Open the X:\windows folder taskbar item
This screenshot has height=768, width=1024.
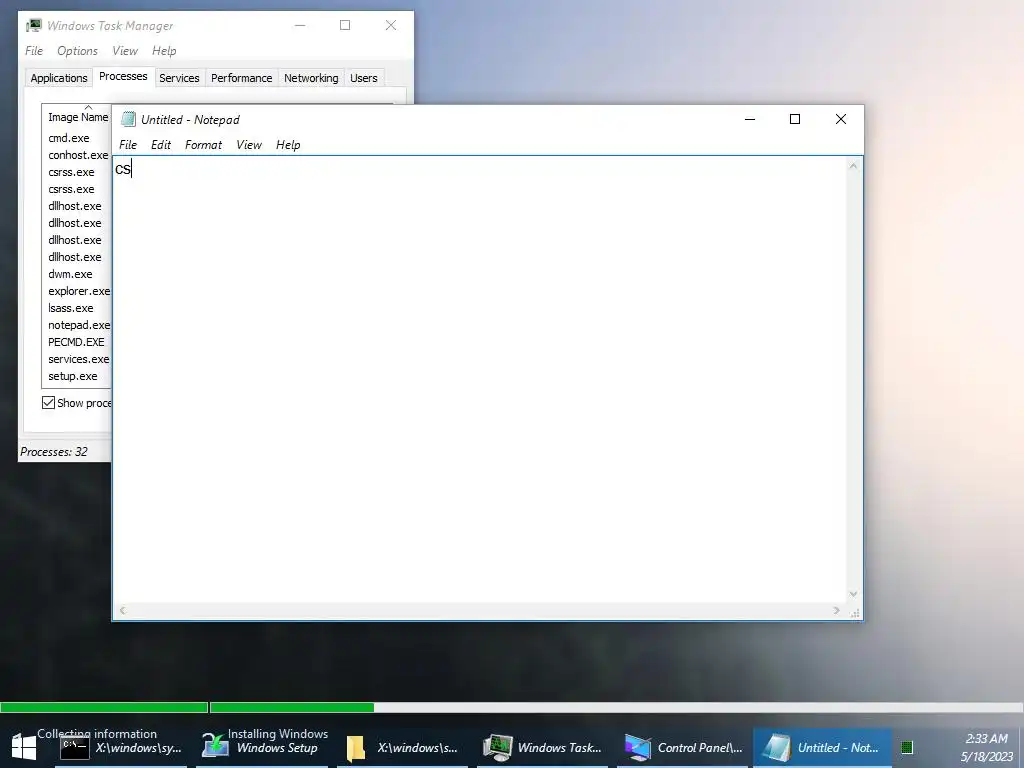[x=402, y=748]
